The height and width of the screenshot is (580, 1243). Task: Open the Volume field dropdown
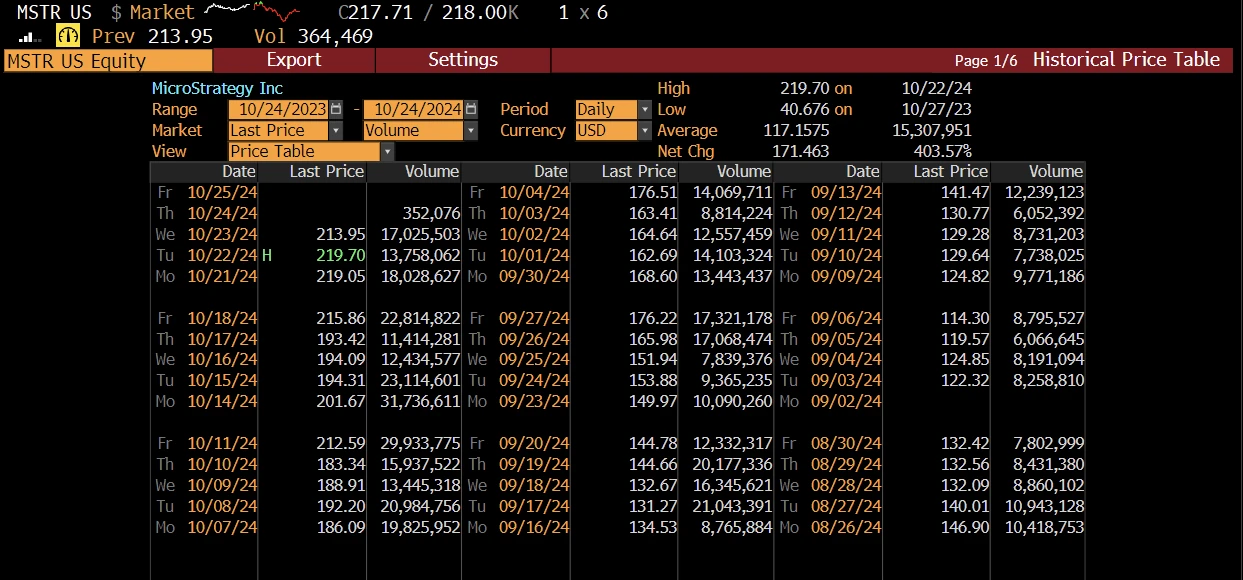pos(471,130)
